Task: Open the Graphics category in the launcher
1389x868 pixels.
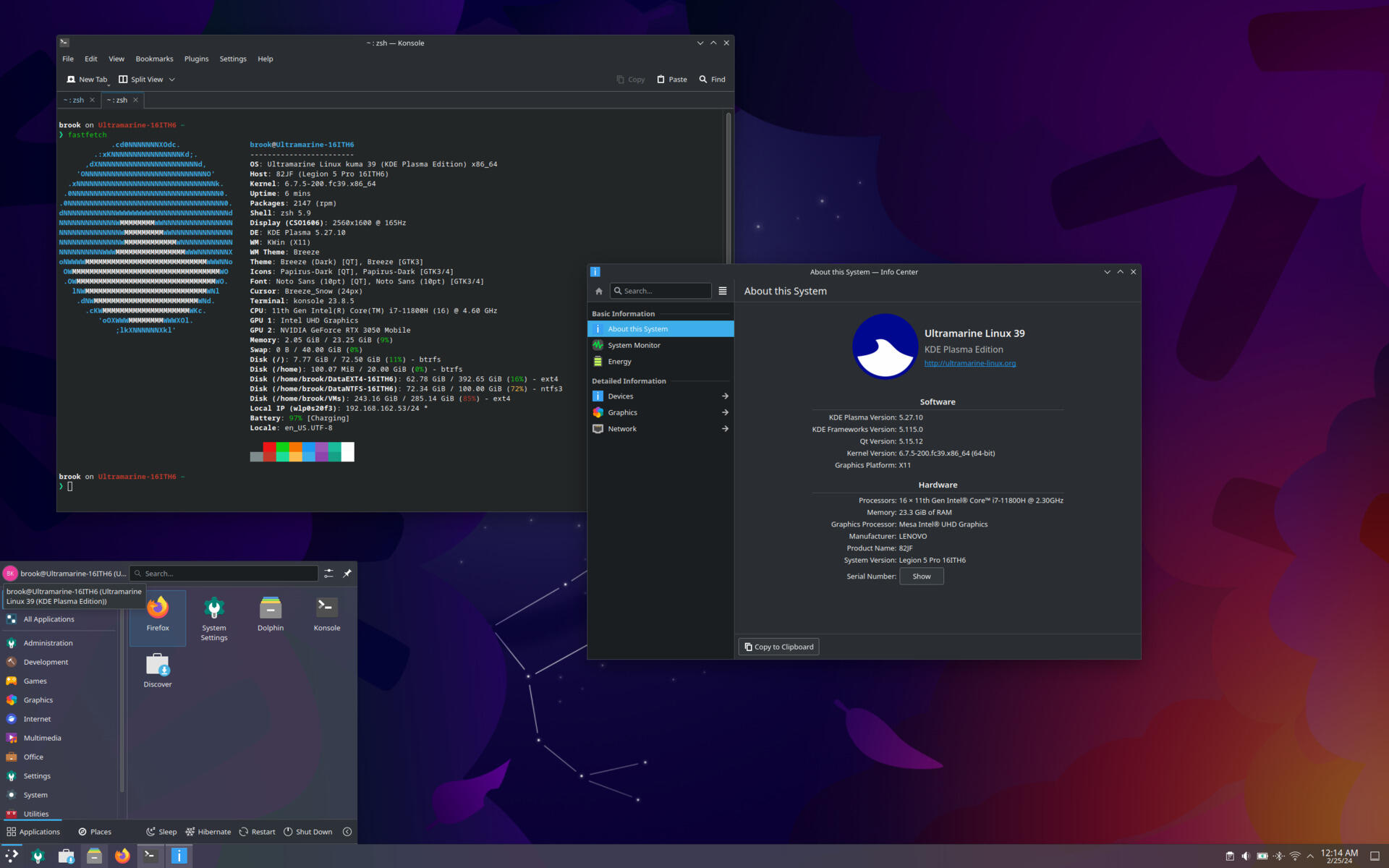Action: 59,700
